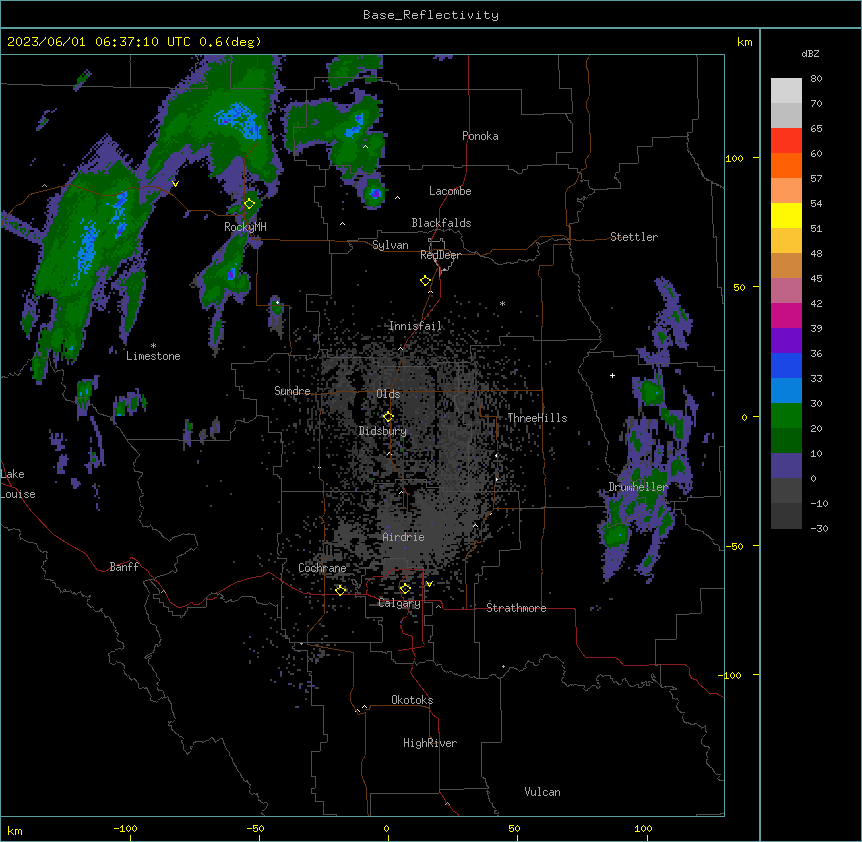
Task: Select the RedDeer city label
Action: click(440, 255)
